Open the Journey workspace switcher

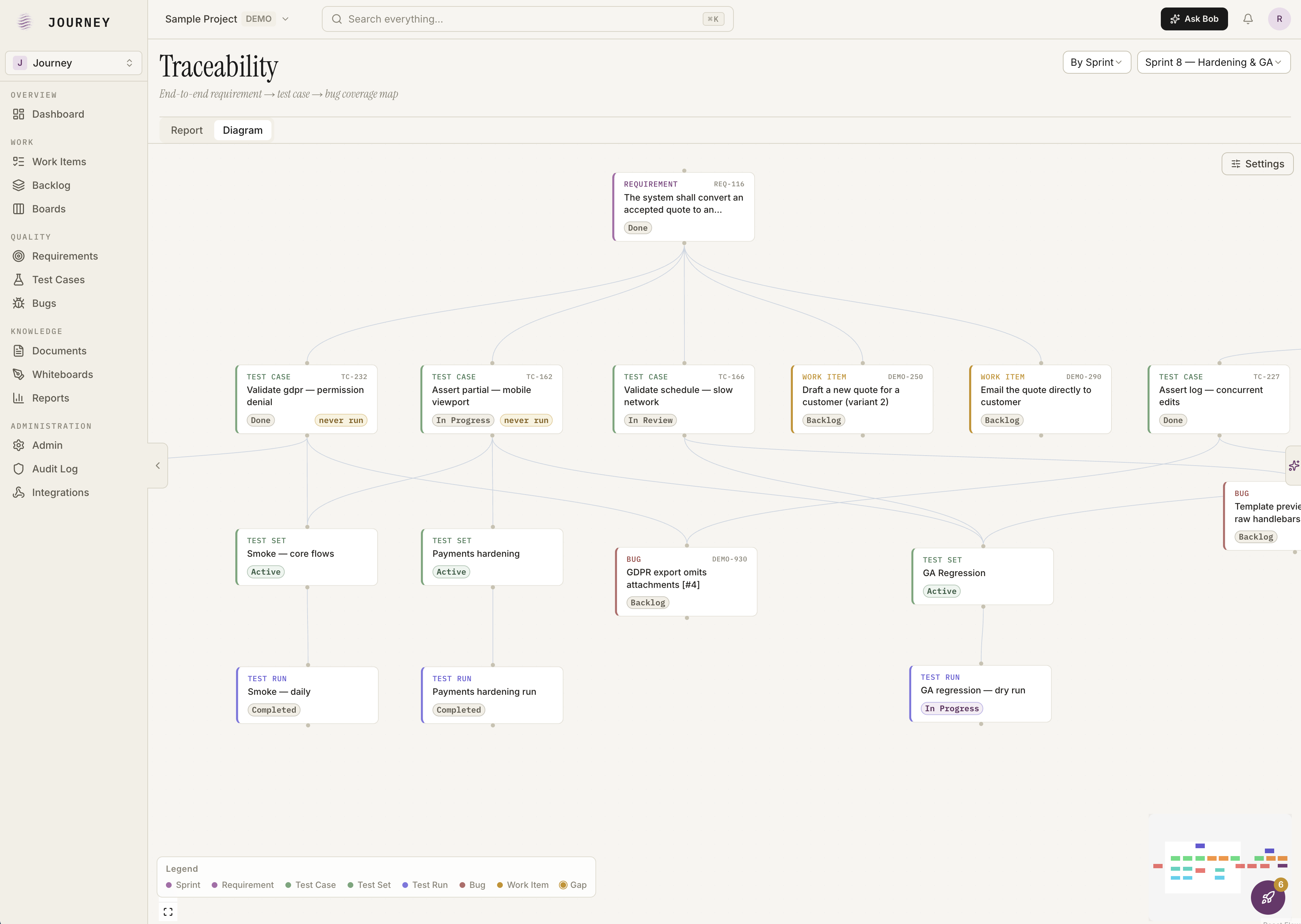(x=74, y=63)
